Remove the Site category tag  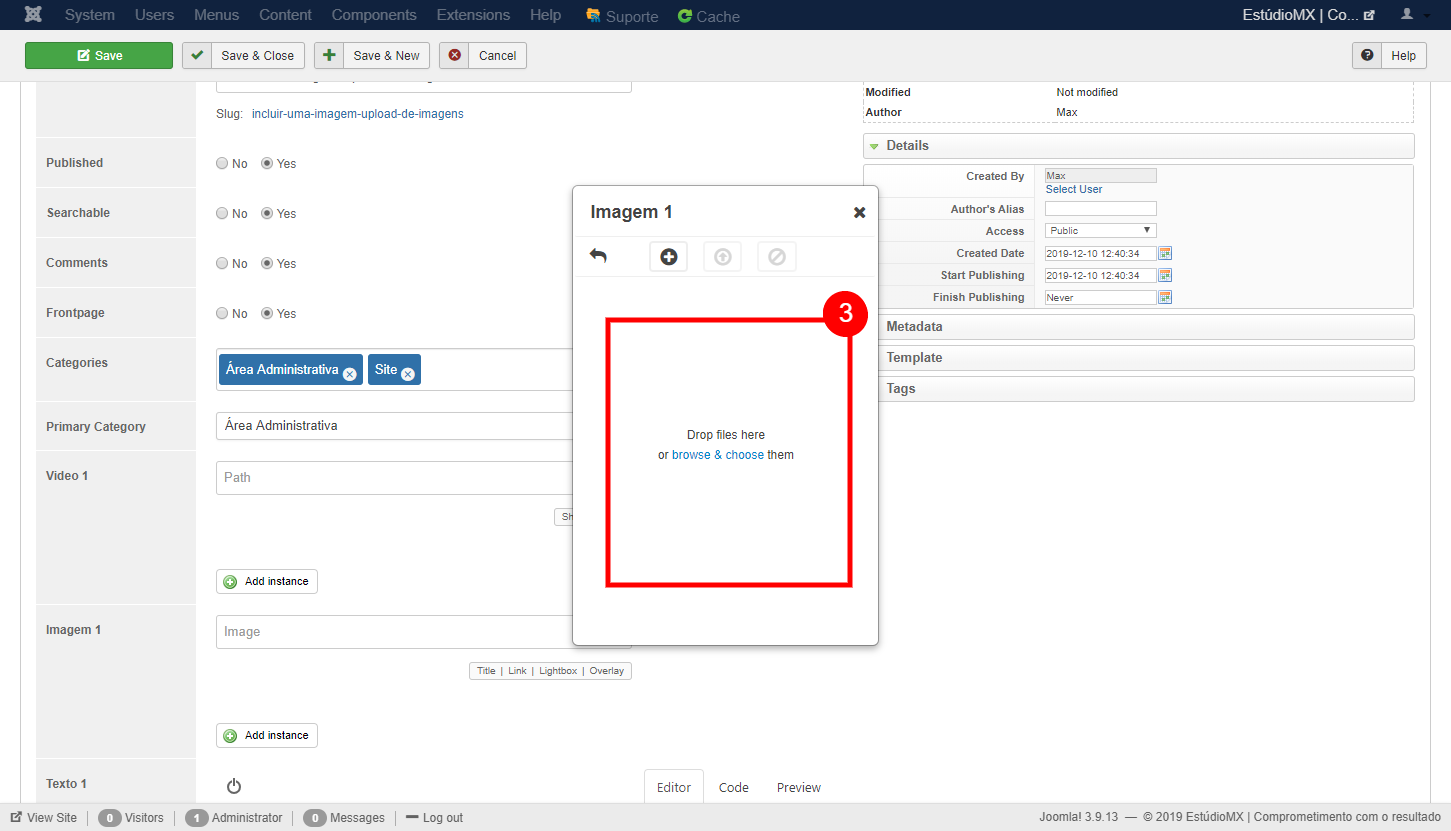point(408,374)
